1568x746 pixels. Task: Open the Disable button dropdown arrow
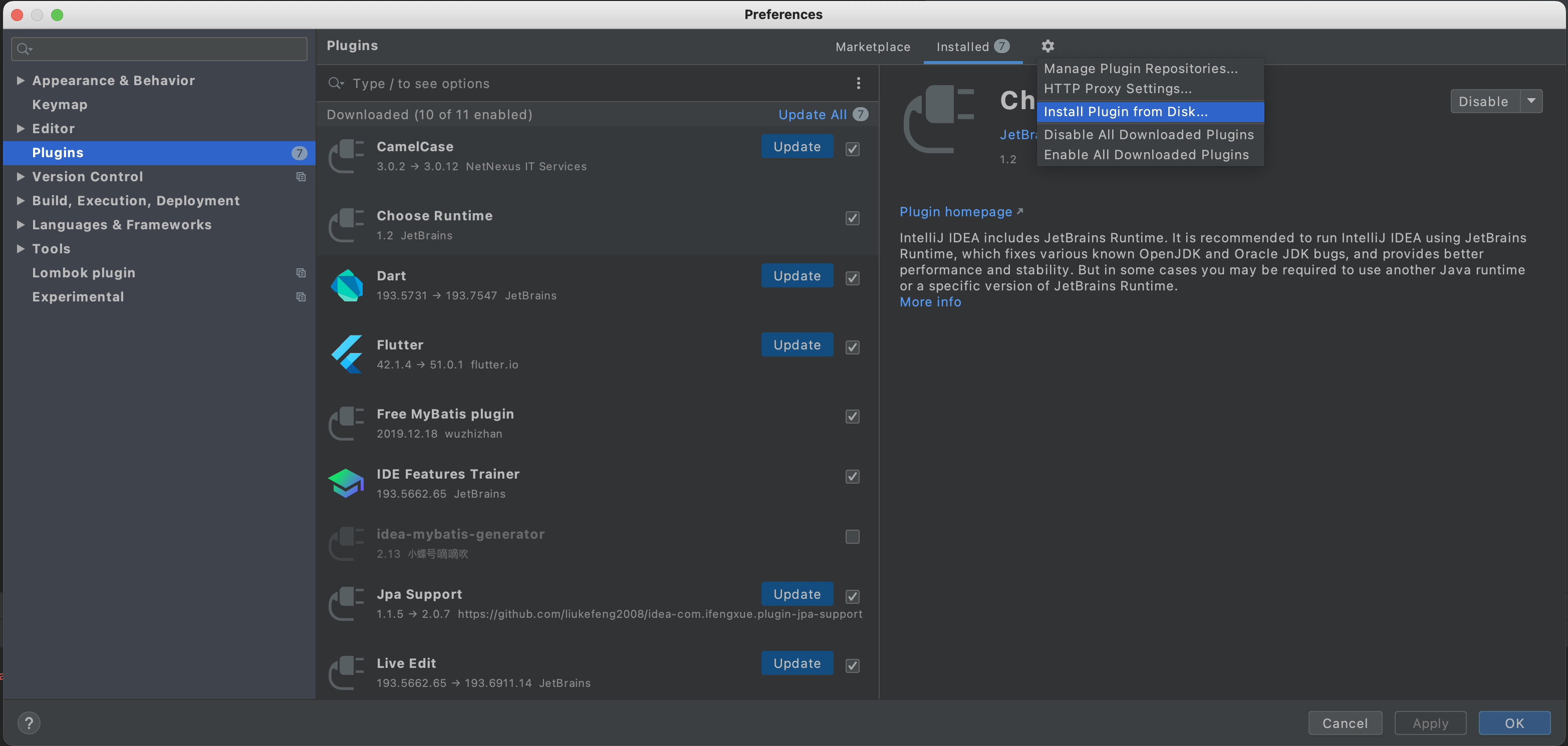(x=1531, y=101)
